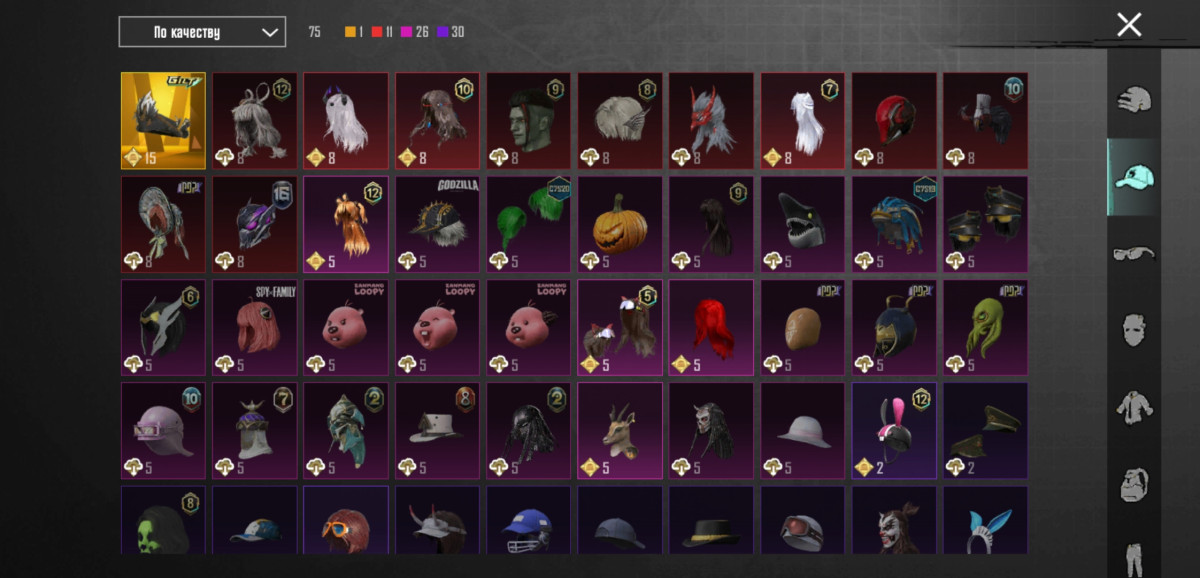The width and height of the screenshot is (1200, 578).
Task: Select the shark head mask item
Action: 803,225
